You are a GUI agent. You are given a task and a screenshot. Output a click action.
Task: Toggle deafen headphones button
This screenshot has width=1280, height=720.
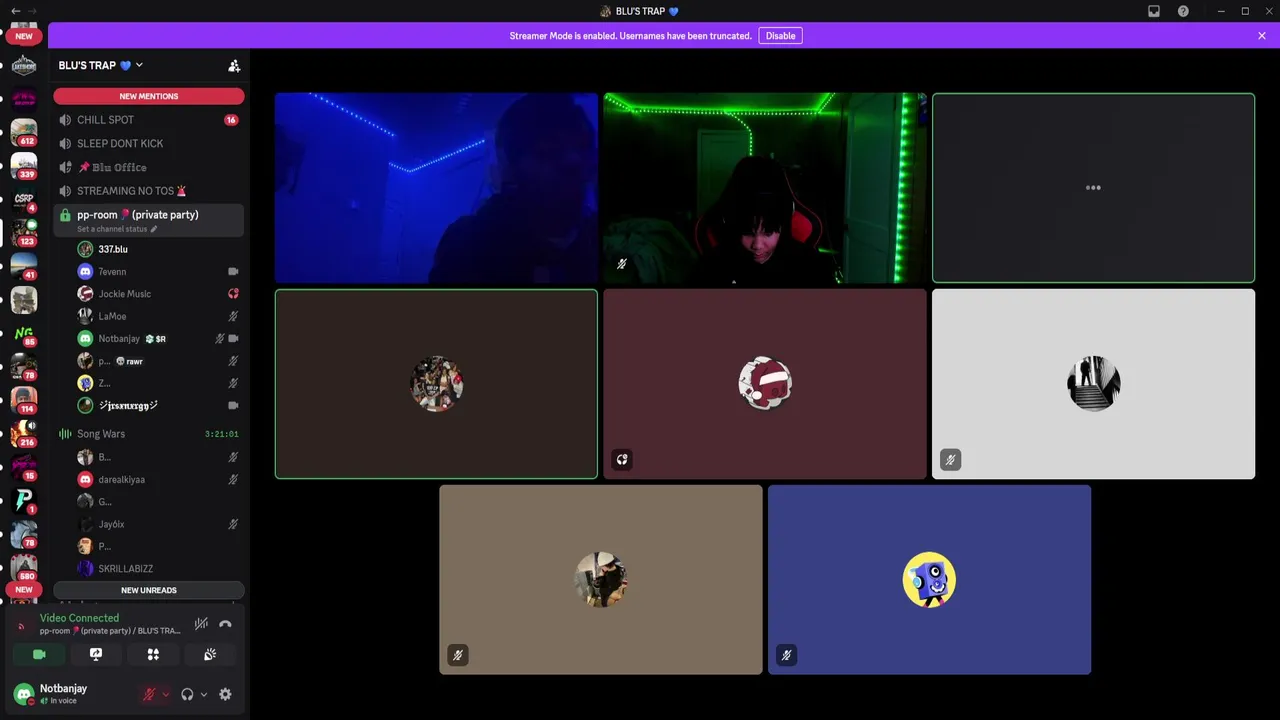click(x=187, y=694)
